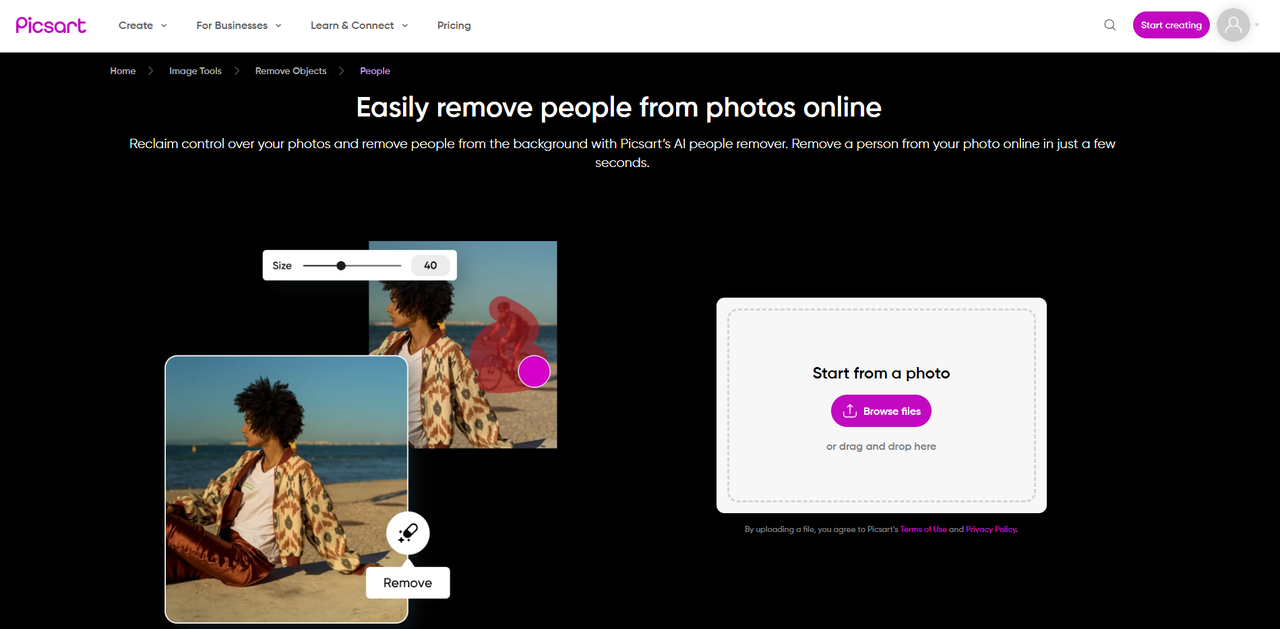Image resolution: width=1280 pixels, height=629 pixels.
Task: Select the People breadcrumb
Action: pyautogui.click(x=375, y=71)
